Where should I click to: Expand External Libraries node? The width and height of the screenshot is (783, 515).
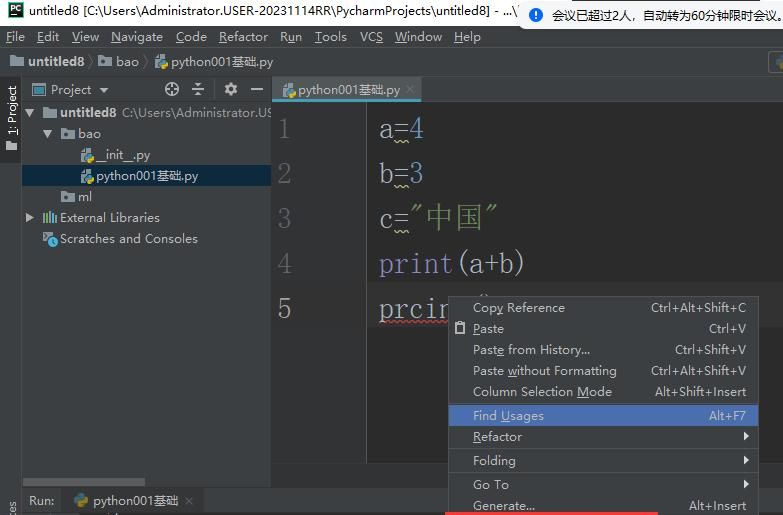[x=29, y=218]
